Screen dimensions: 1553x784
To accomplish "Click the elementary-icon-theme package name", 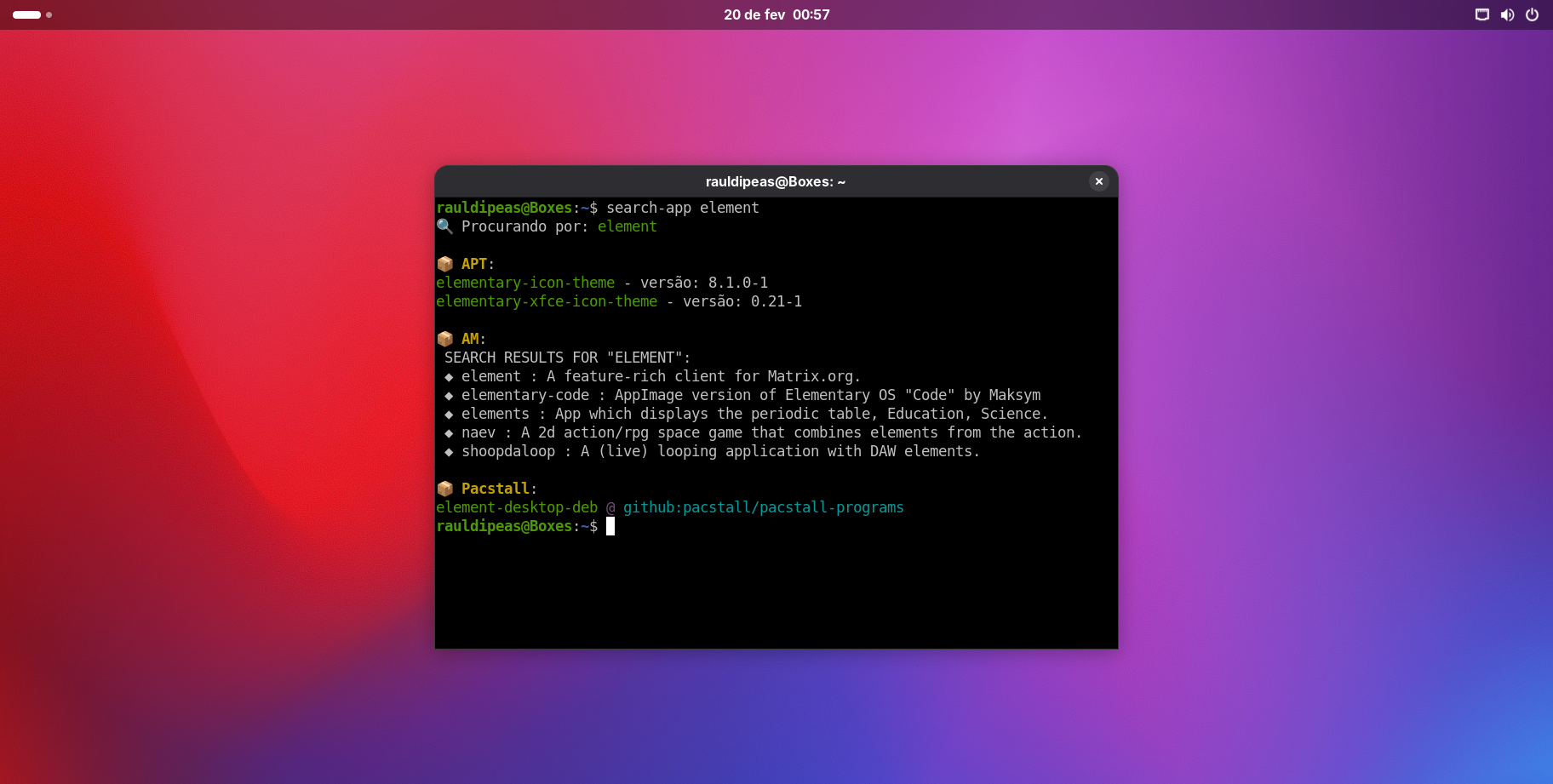I will coord(525,283).
